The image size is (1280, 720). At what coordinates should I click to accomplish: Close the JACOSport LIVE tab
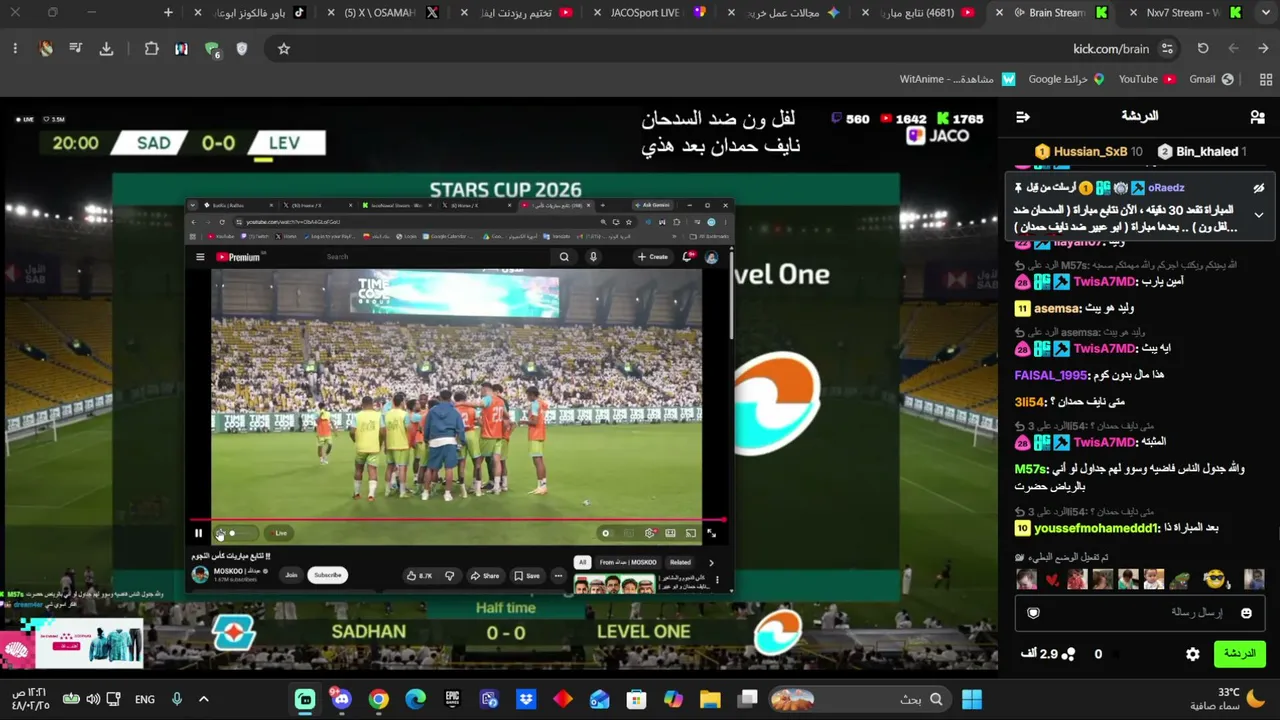(598, 13)
